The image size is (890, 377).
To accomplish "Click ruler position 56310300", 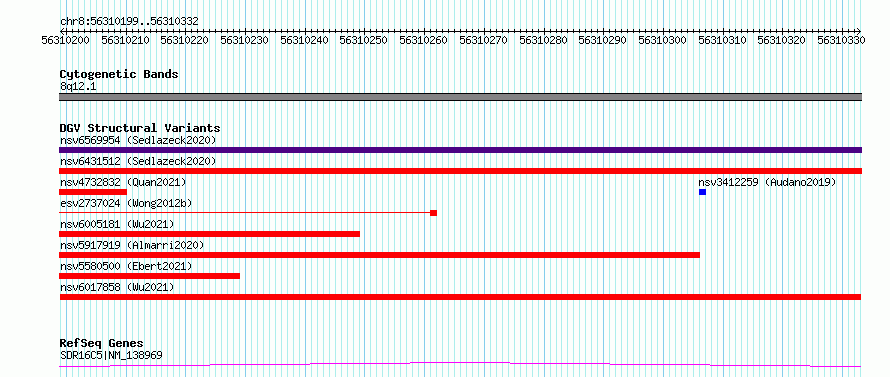I will [662, 40].
